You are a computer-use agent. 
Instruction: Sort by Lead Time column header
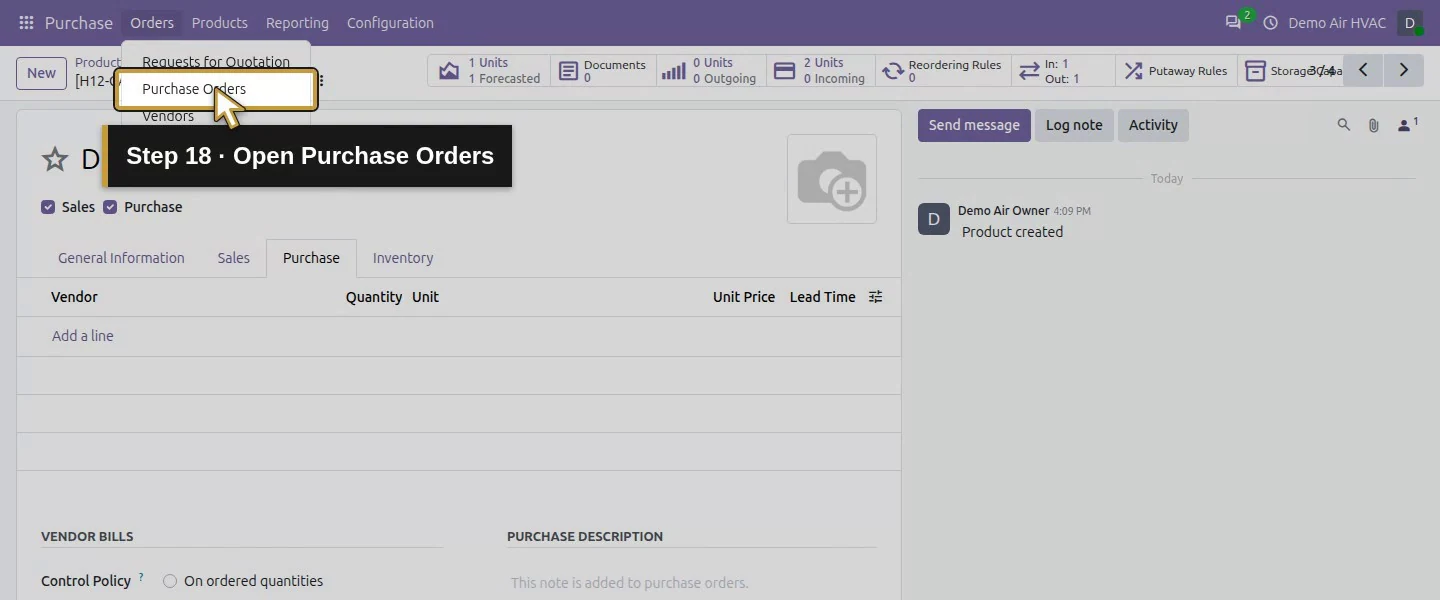pyautogui.click(x=822, y=297)
